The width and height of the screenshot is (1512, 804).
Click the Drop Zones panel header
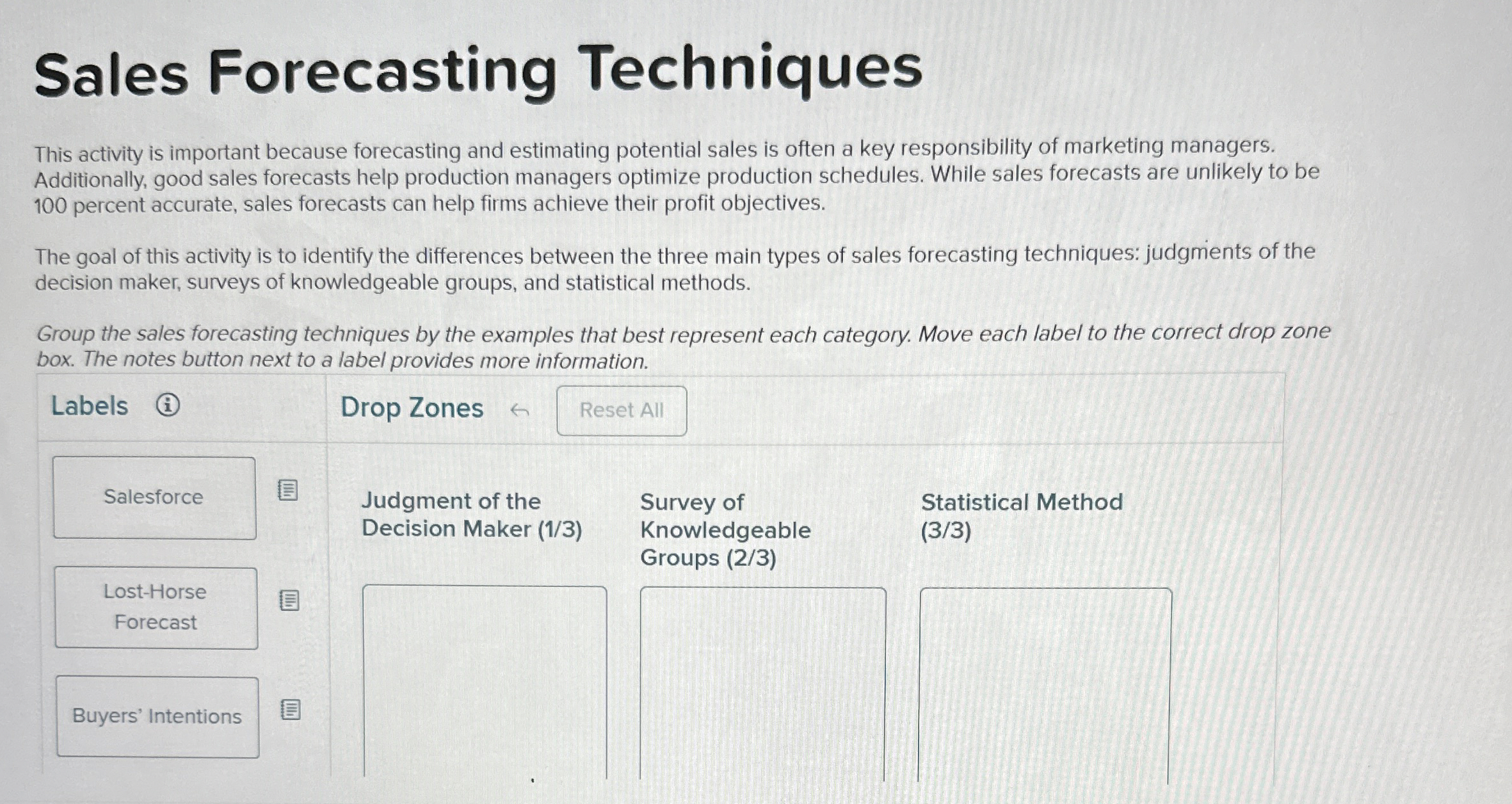coord(412,408)
